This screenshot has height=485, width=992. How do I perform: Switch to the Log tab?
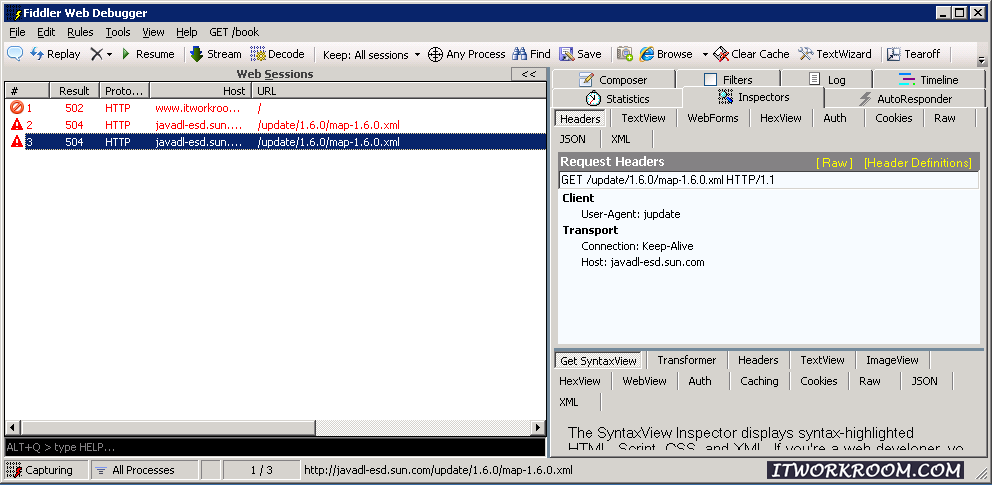[x=826, y=80]
